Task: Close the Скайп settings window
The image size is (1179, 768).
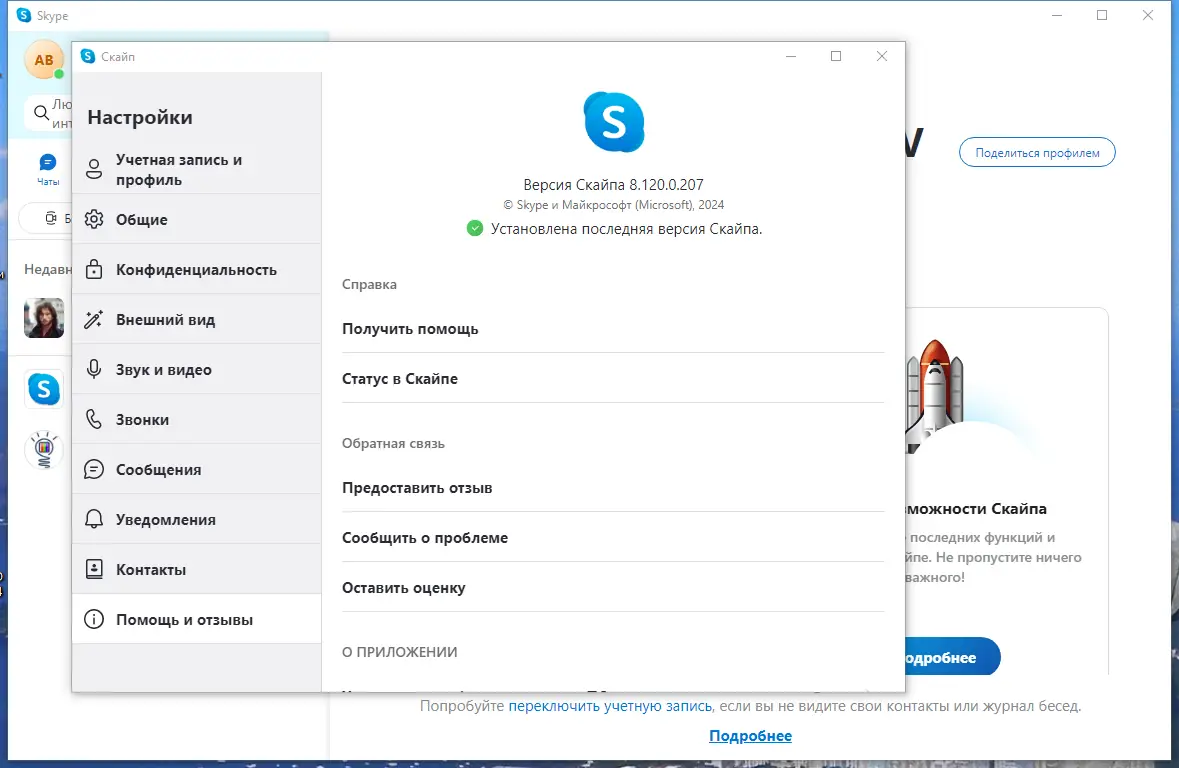Action: [882, 56]
